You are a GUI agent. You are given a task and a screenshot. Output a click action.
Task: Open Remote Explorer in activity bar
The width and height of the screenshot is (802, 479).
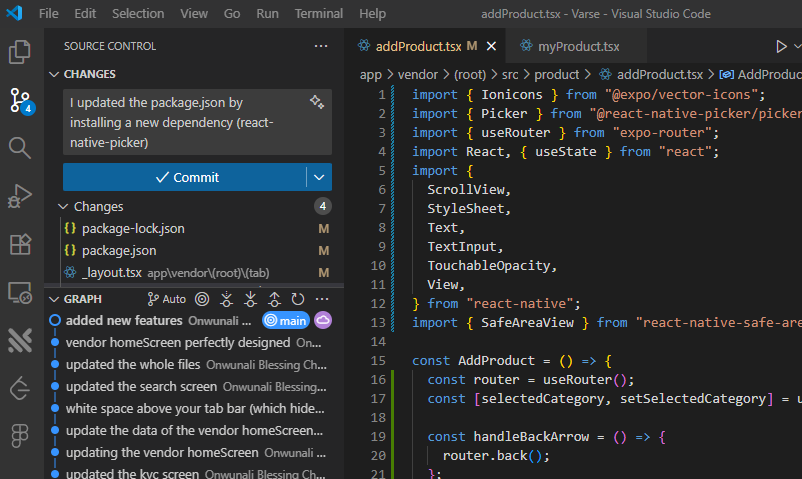click(x=20, y=293)
